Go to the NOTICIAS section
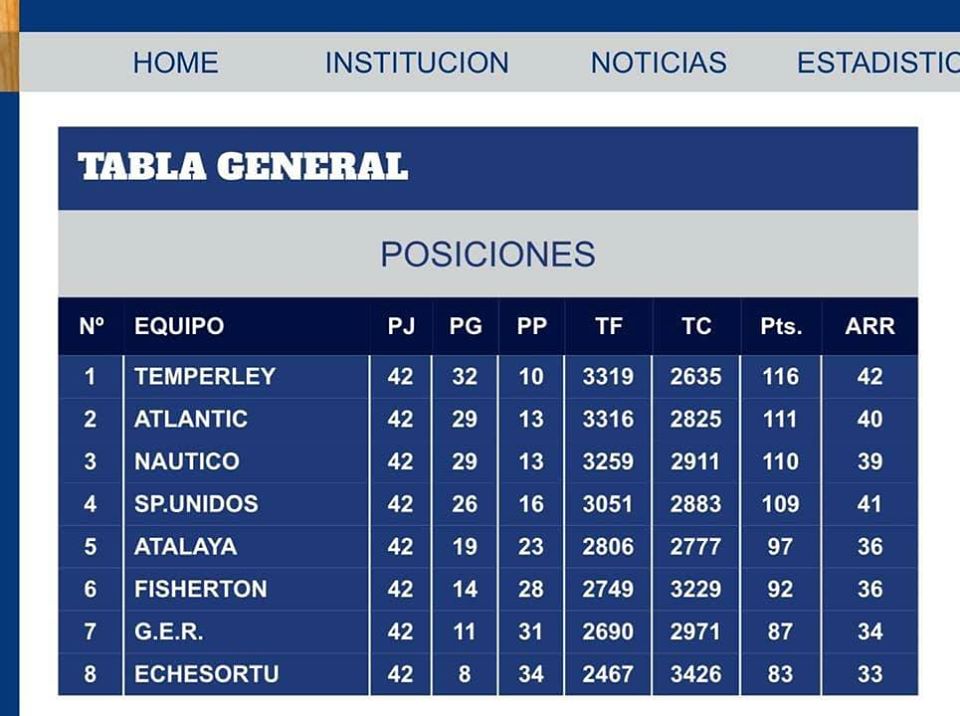The image size is (960, 716). 658,63
